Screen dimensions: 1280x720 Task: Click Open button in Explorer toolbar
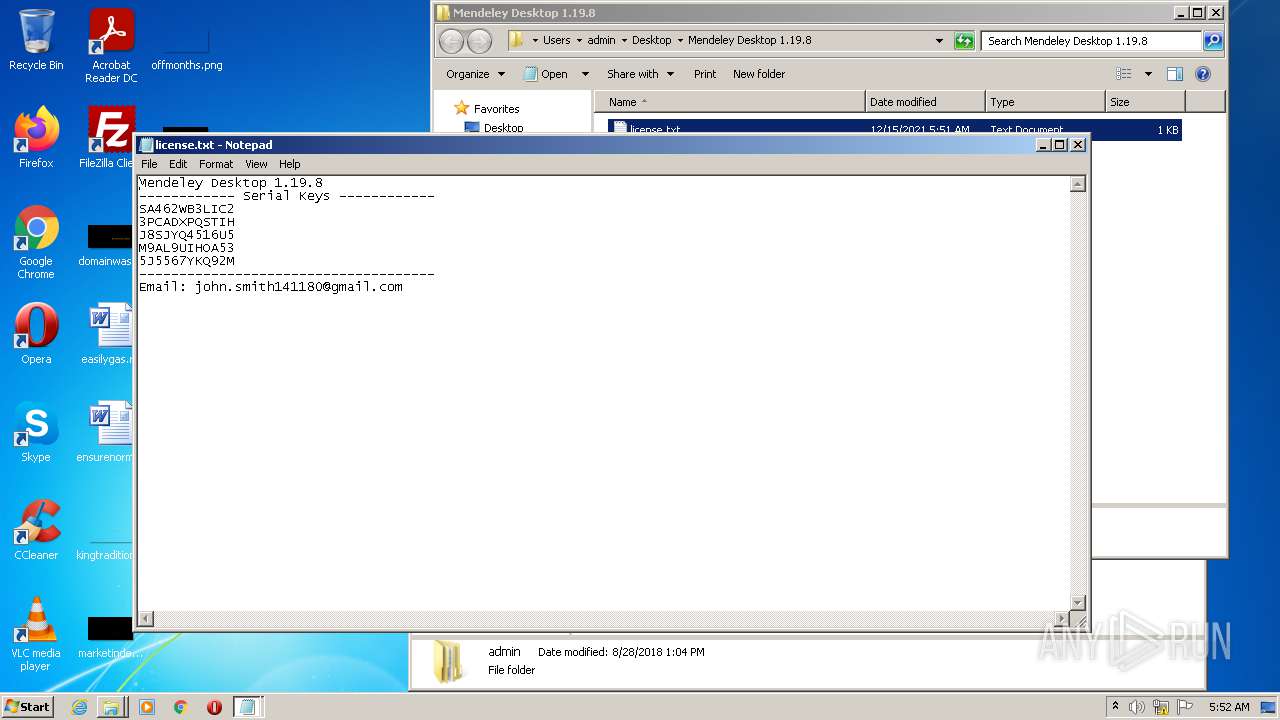(546, 74)
